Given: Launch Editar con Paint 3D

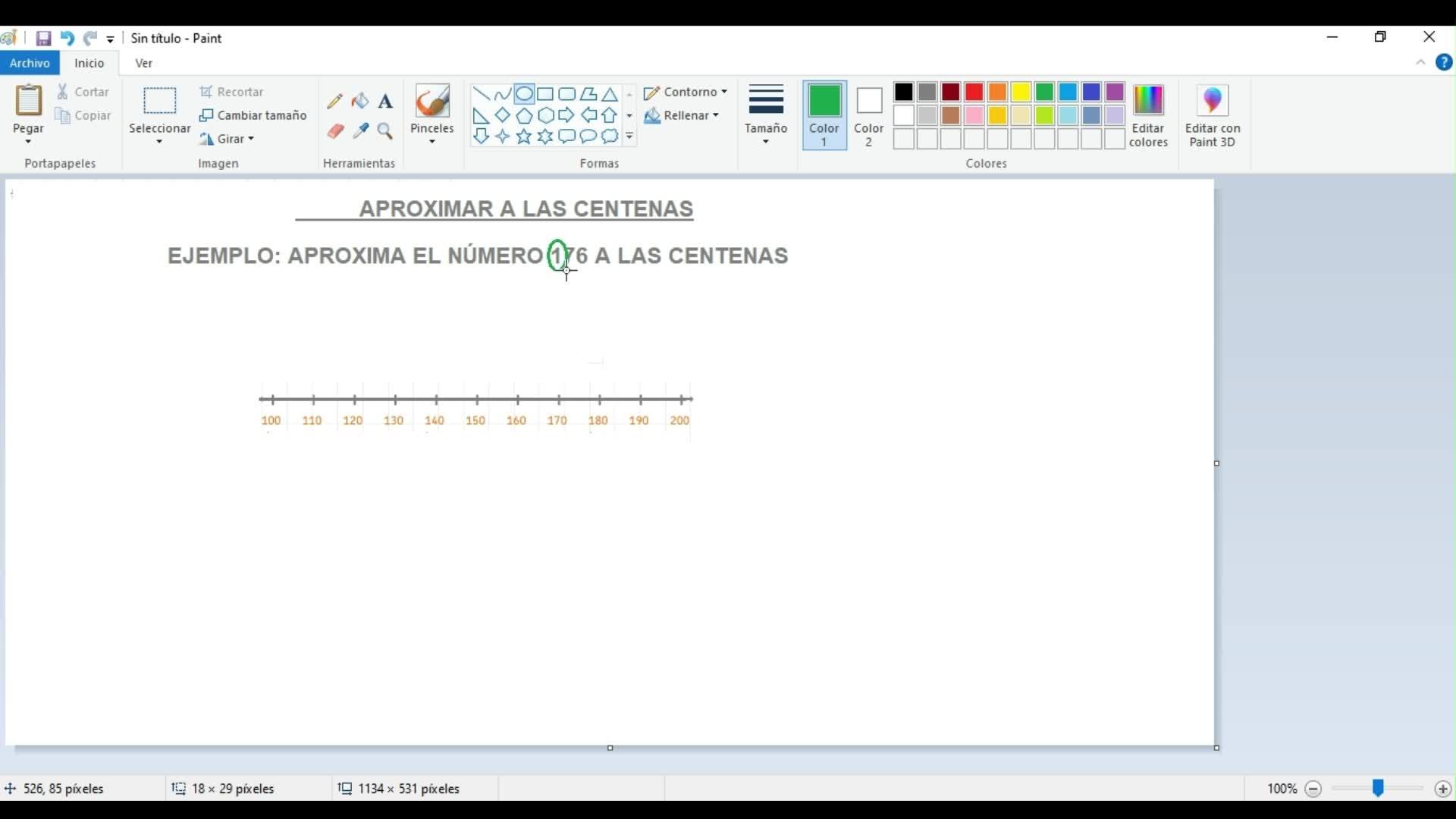Looking at the screenshot, I should pyautogui.click(x=1213, y=115).
